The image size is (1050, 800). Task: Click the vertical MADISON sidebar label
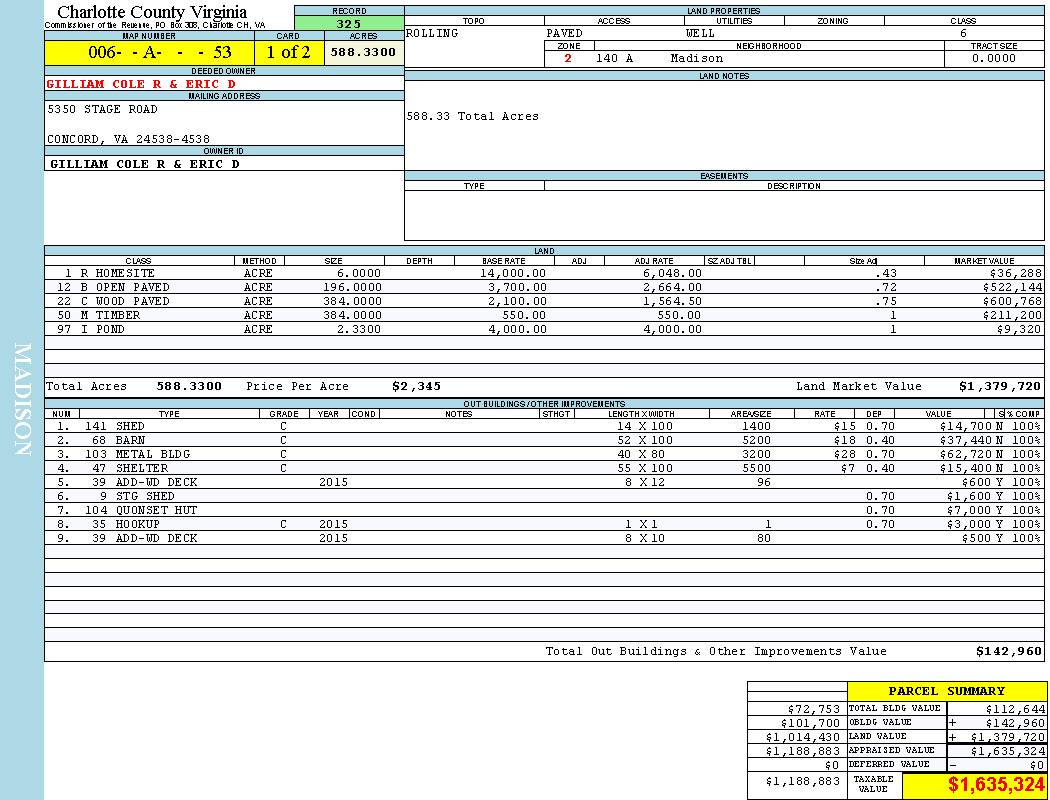click(22, 400)
